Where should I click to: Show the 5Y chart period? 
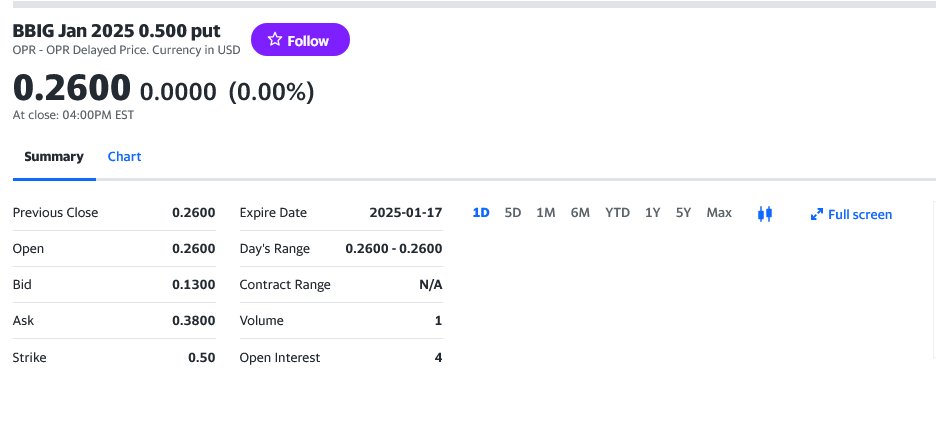point(683,213)
